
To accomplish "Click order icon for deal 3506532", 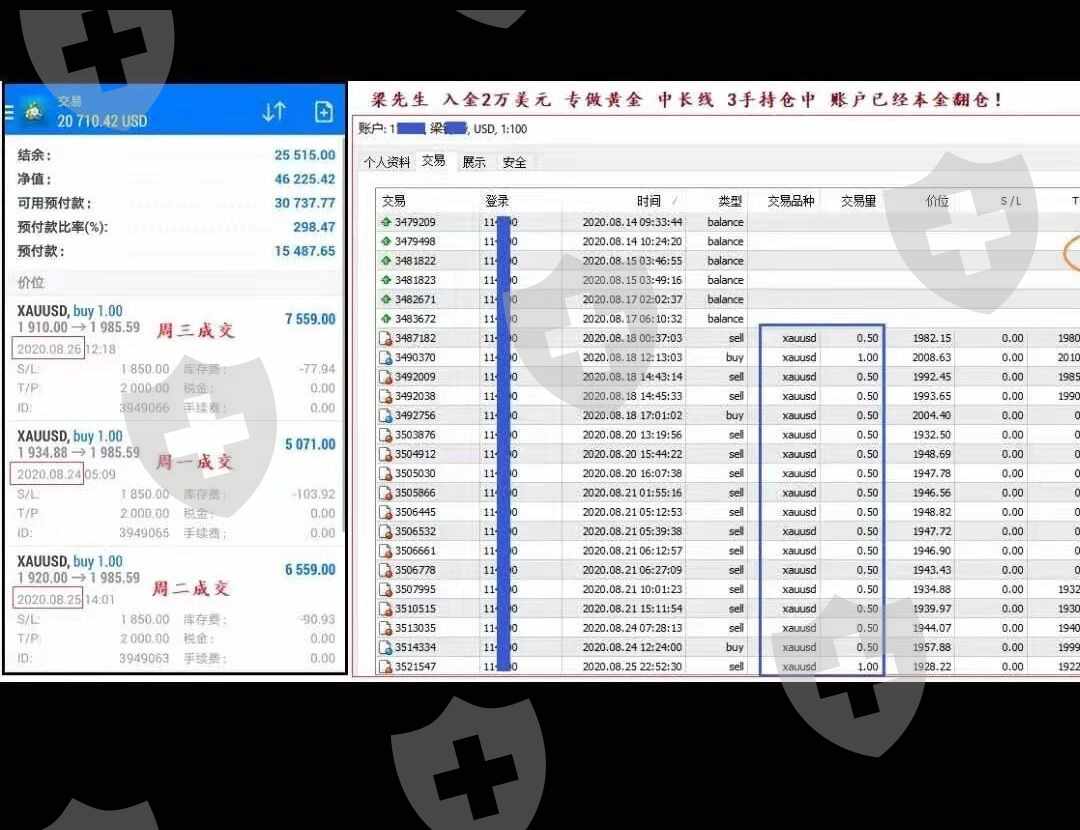I will [386, 531].
